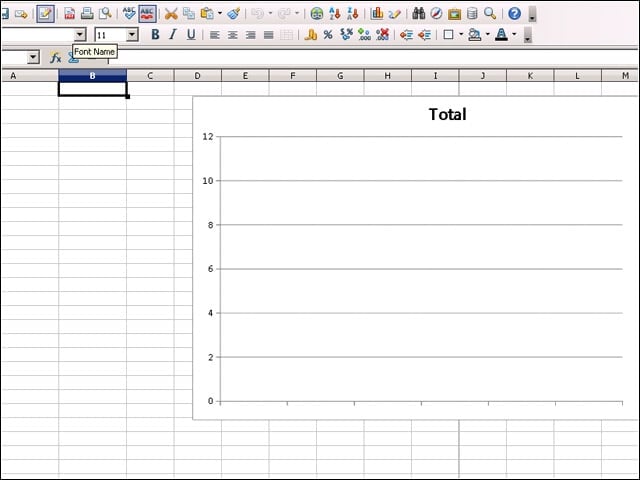Image resolution: width=640 pixels, height=480 pixels.
Task: Open the Navigator compass icon
Action: [436, 14]
